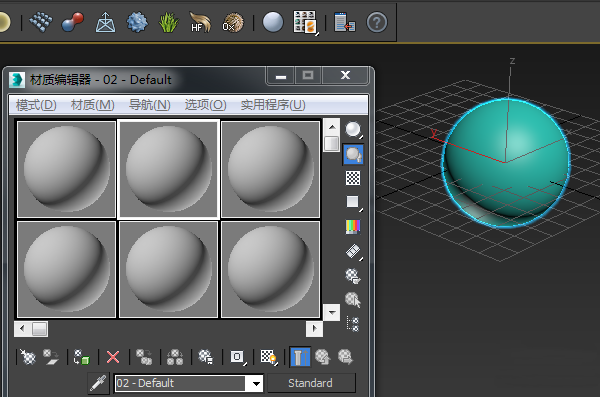Screen dimensions: 600x397
Task: Open Sample UV Tiling flyout
Action: (353, 202)
